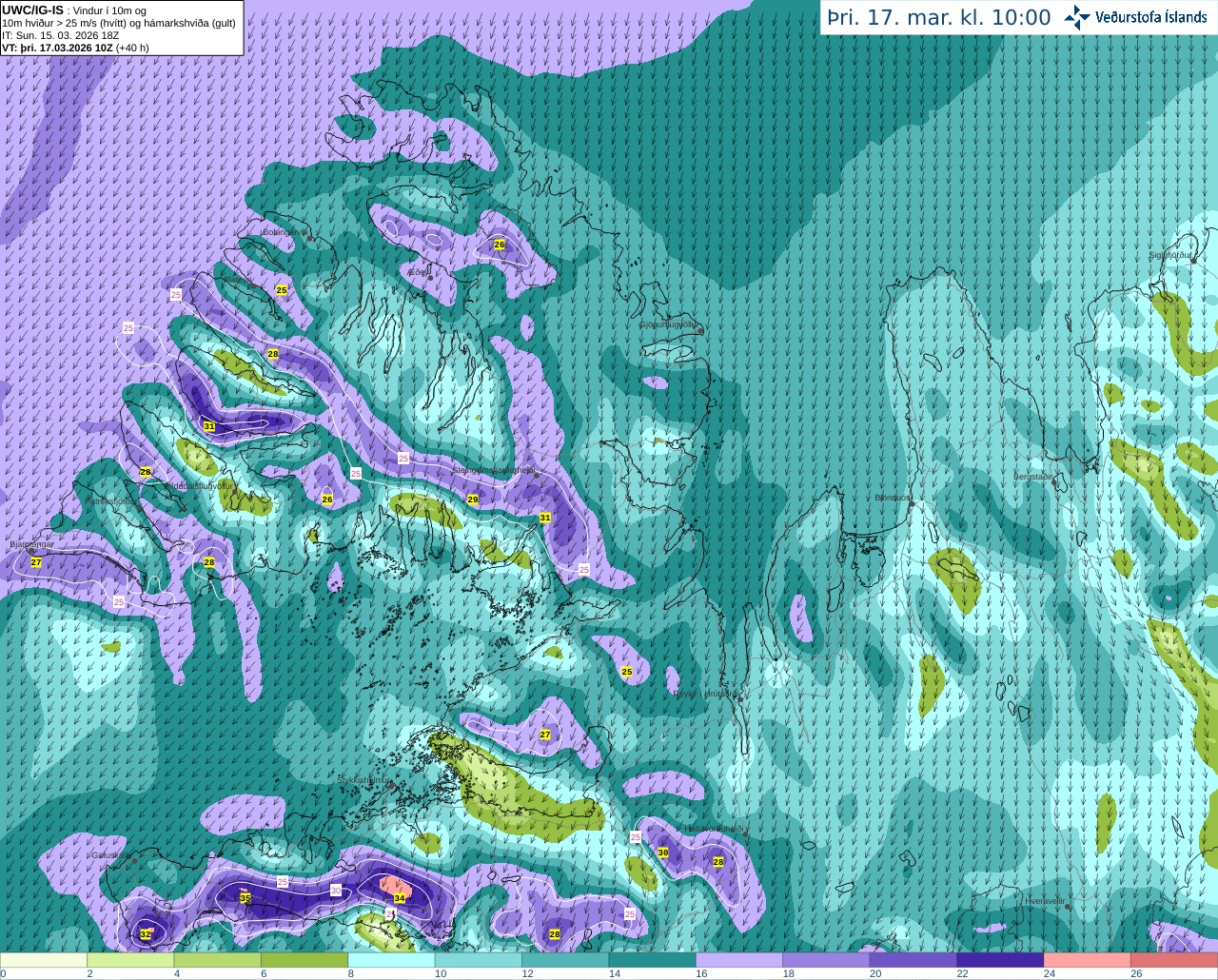Select the violet 20–22 legend swatch

[x=913, y=960]
